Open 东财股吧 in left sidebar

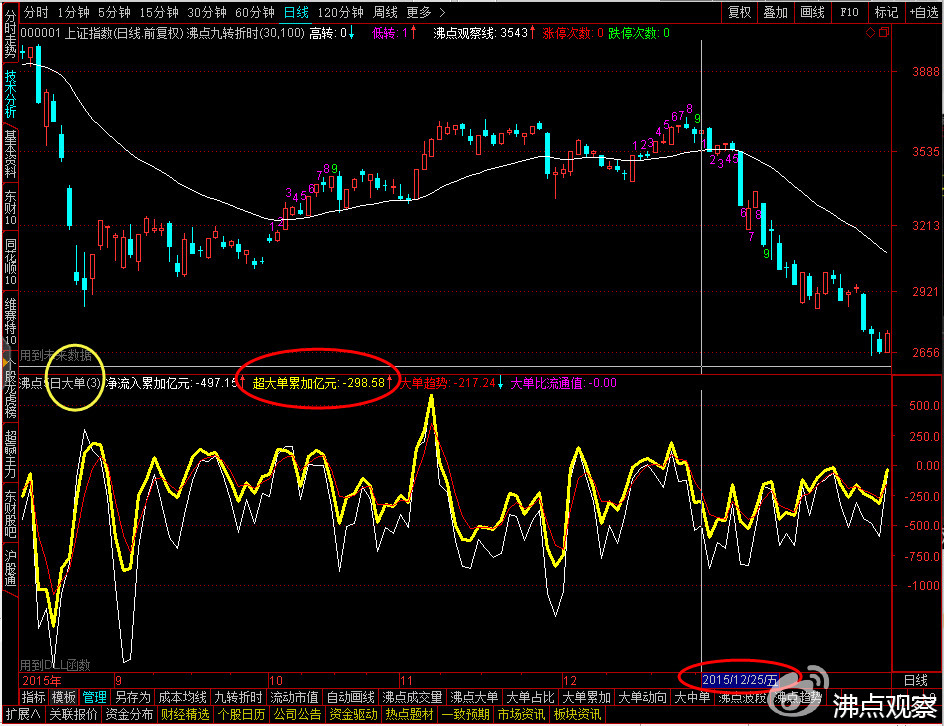(10, 513)
